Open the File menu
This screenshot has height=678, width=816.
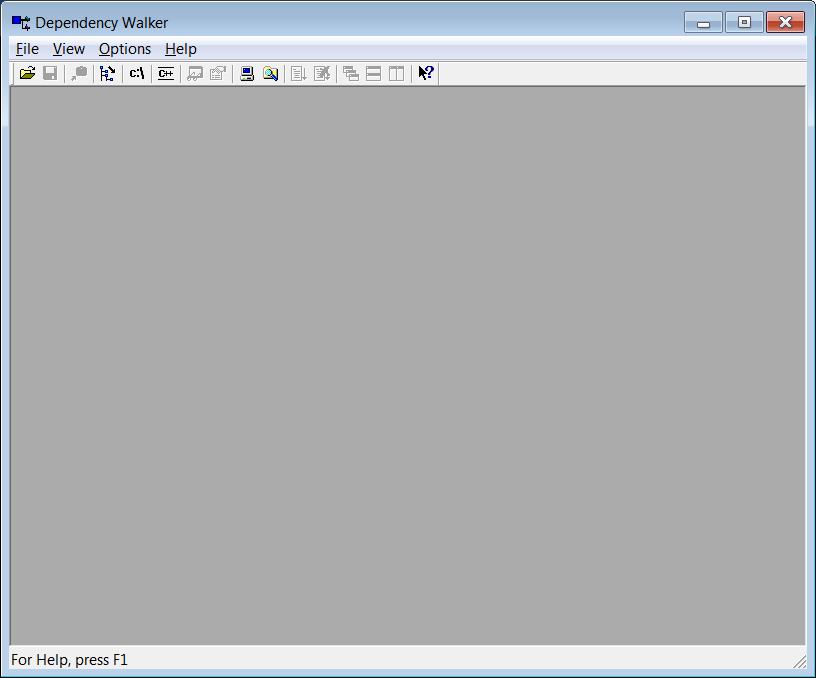tap(27, 49)
